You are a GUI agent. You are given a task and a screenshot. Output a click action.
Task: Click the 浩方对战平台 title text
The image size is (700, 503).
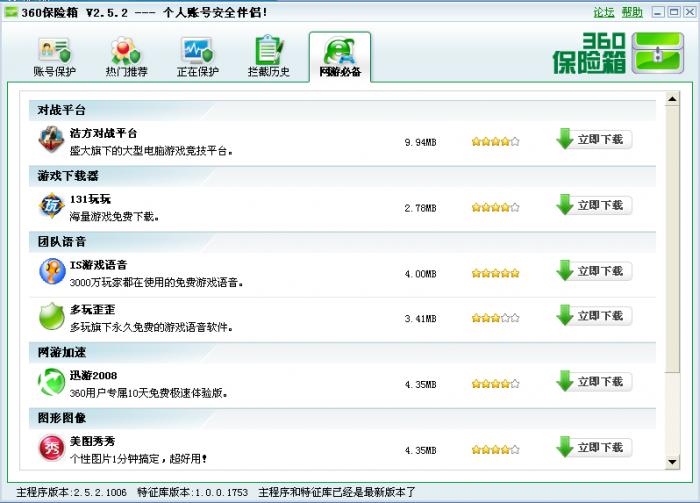104,133
